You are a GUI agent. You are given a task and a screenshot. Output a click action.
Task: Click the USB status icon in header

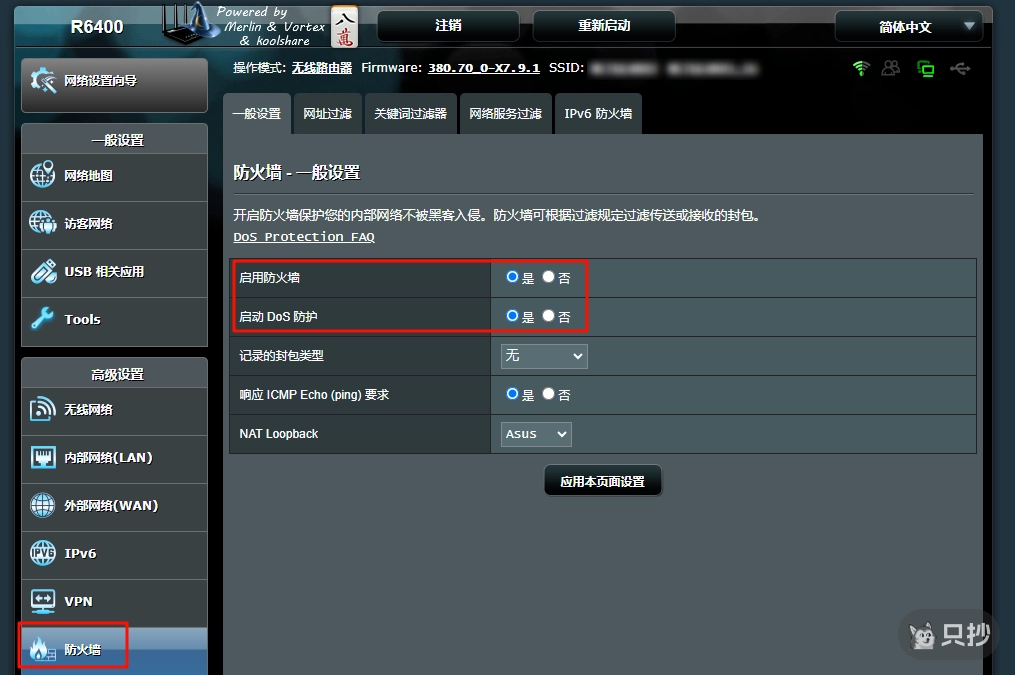(960, 68)
